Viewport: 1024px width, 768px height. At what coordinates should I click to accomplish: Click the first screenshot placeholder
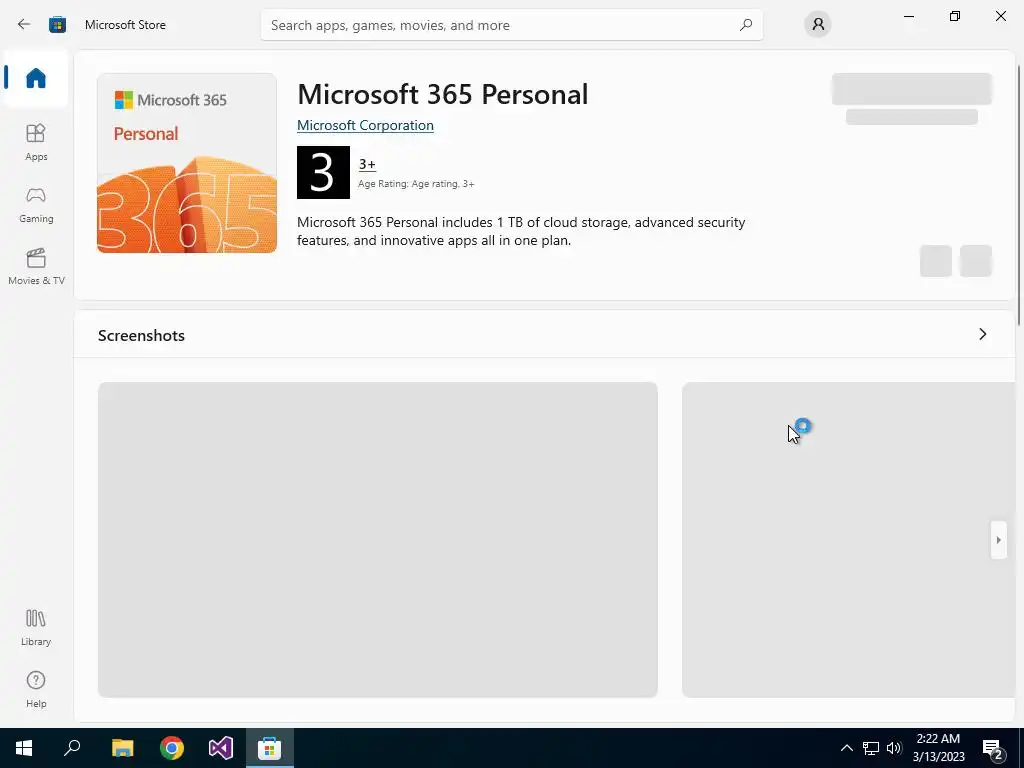click(x=377, y=540)
